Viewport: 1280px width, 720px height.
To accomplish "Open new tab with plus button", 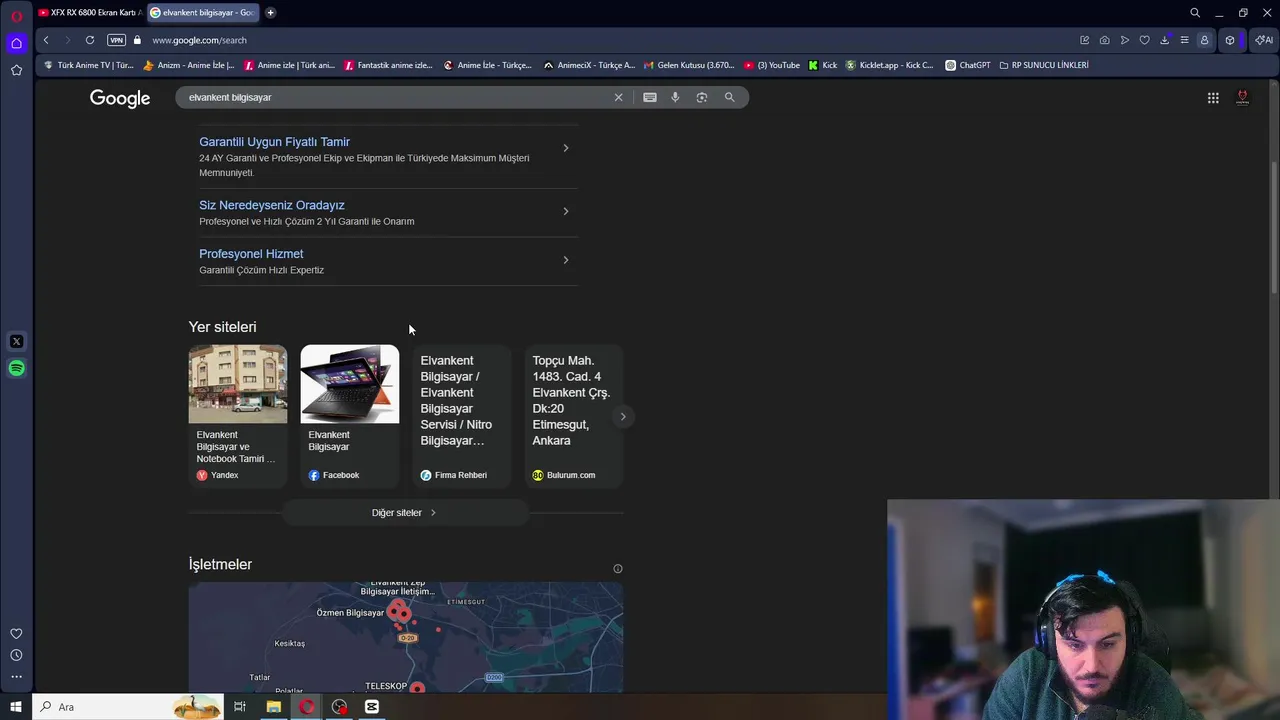I will [x=270, y=13].
